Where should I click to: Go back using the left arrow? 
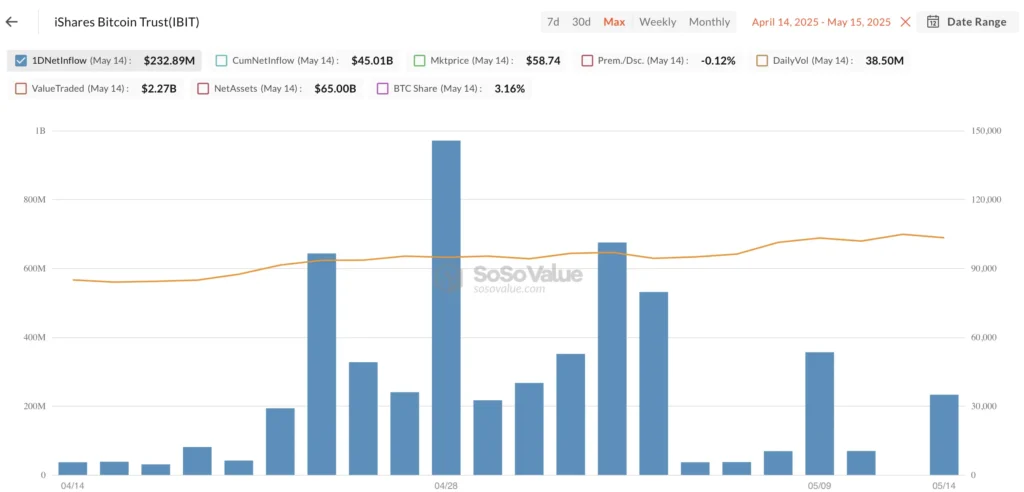(12, 22)
